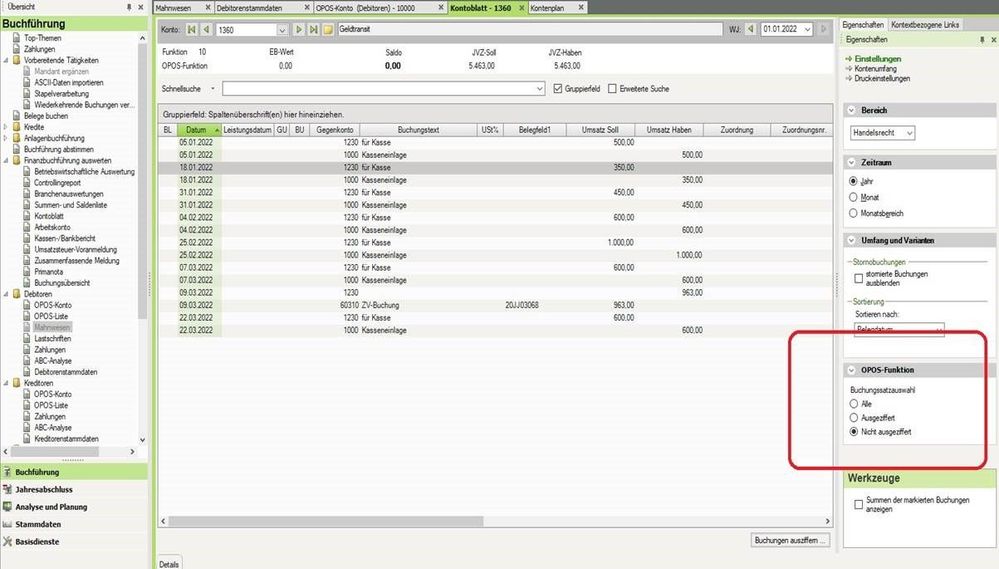Go to previous fiscal year with WJ arrow
Image resolution: width=999 pixels, height=569 pixels.
point(752,31)
